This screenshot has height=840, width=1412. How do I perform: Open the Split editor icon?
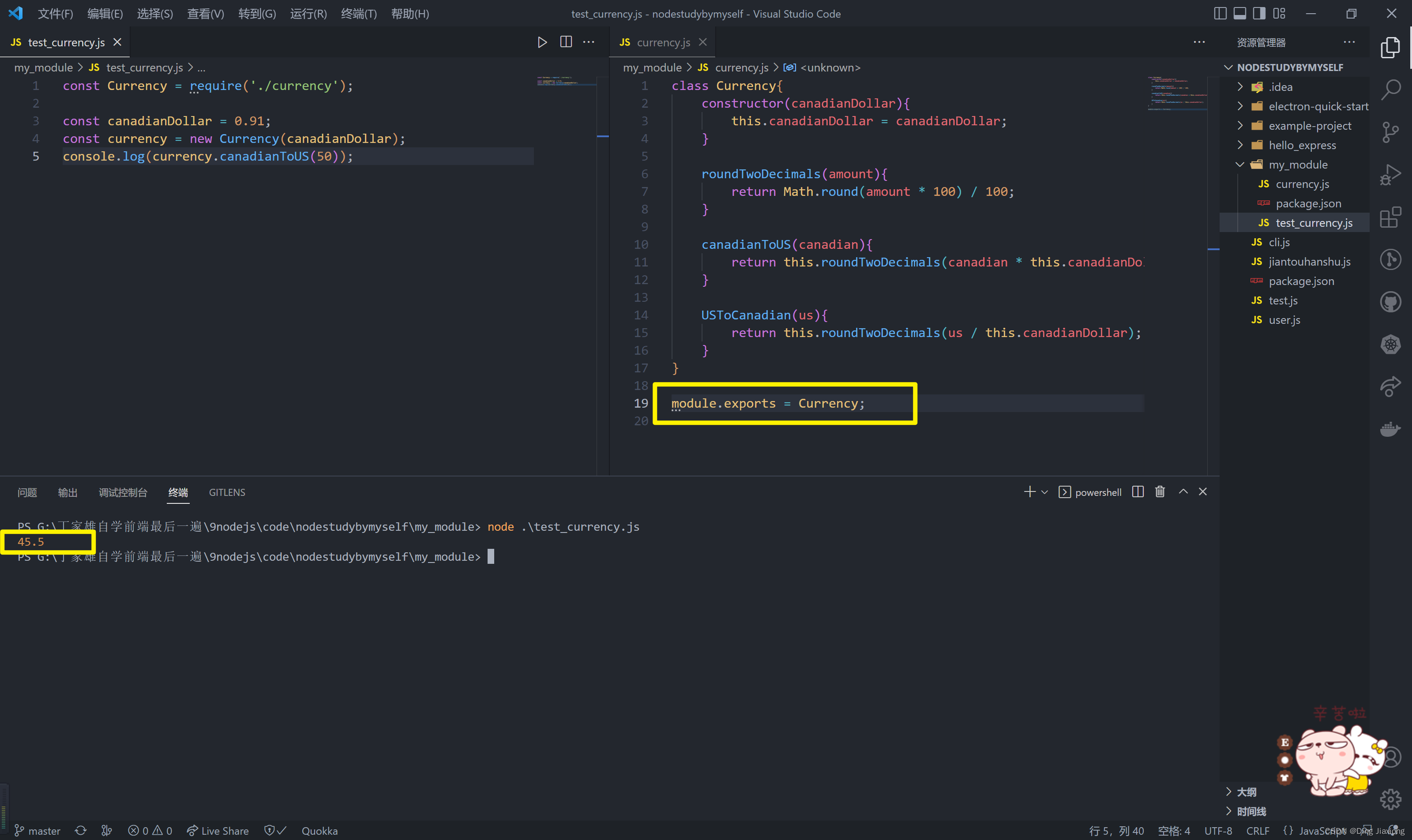tap(566, 42)
